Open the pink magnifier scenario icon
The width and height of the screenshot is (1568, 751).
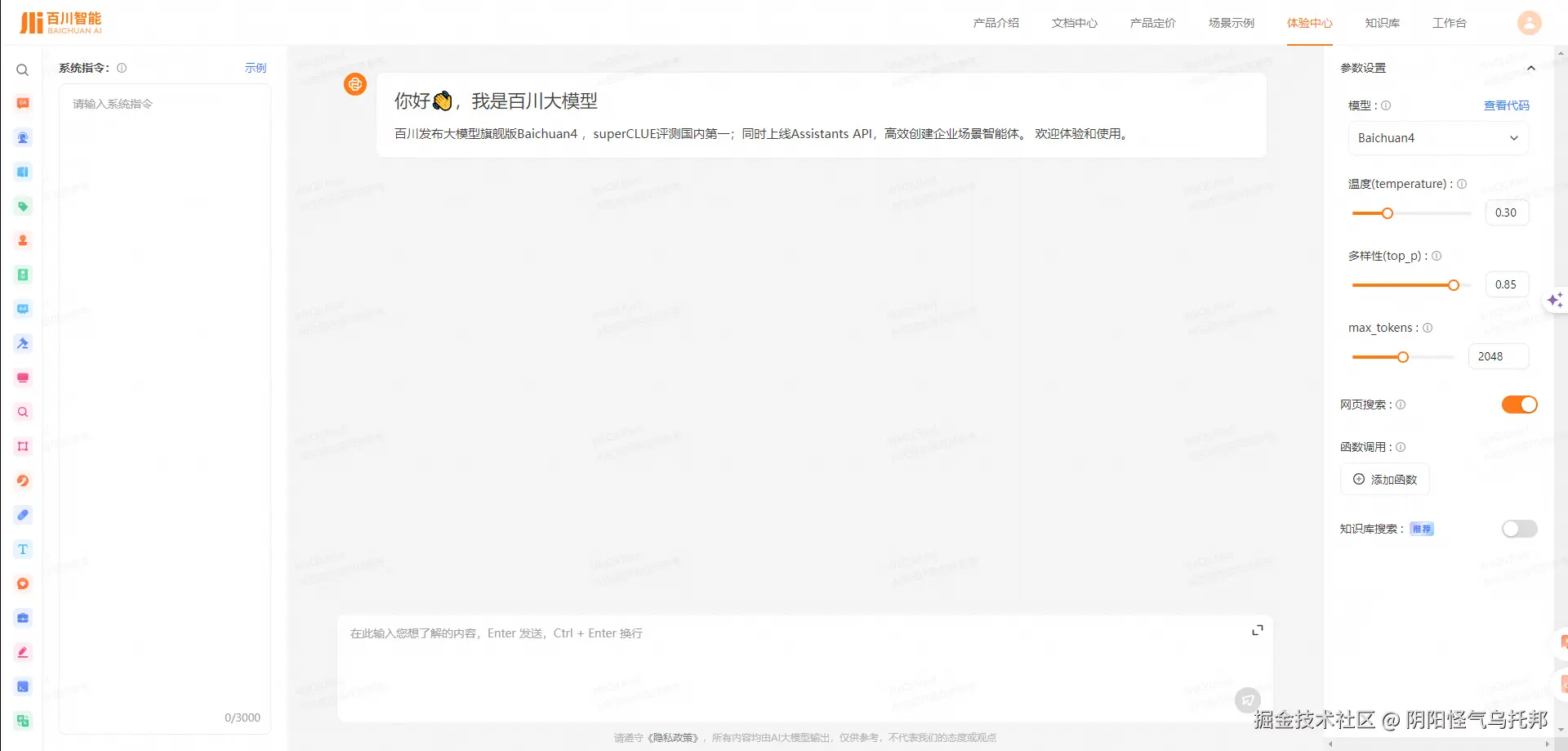click(23, 412)
